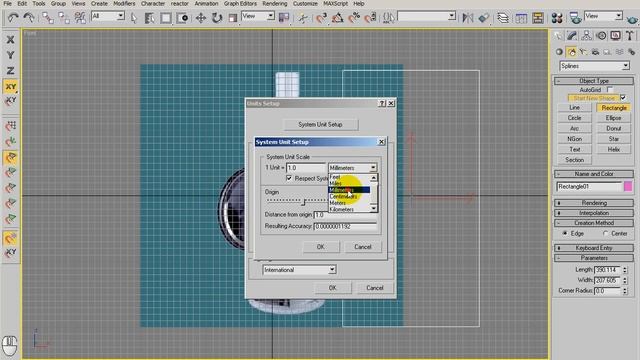Open the Curve Editor icon
This screenshot has width=640, height=360.
521,18
